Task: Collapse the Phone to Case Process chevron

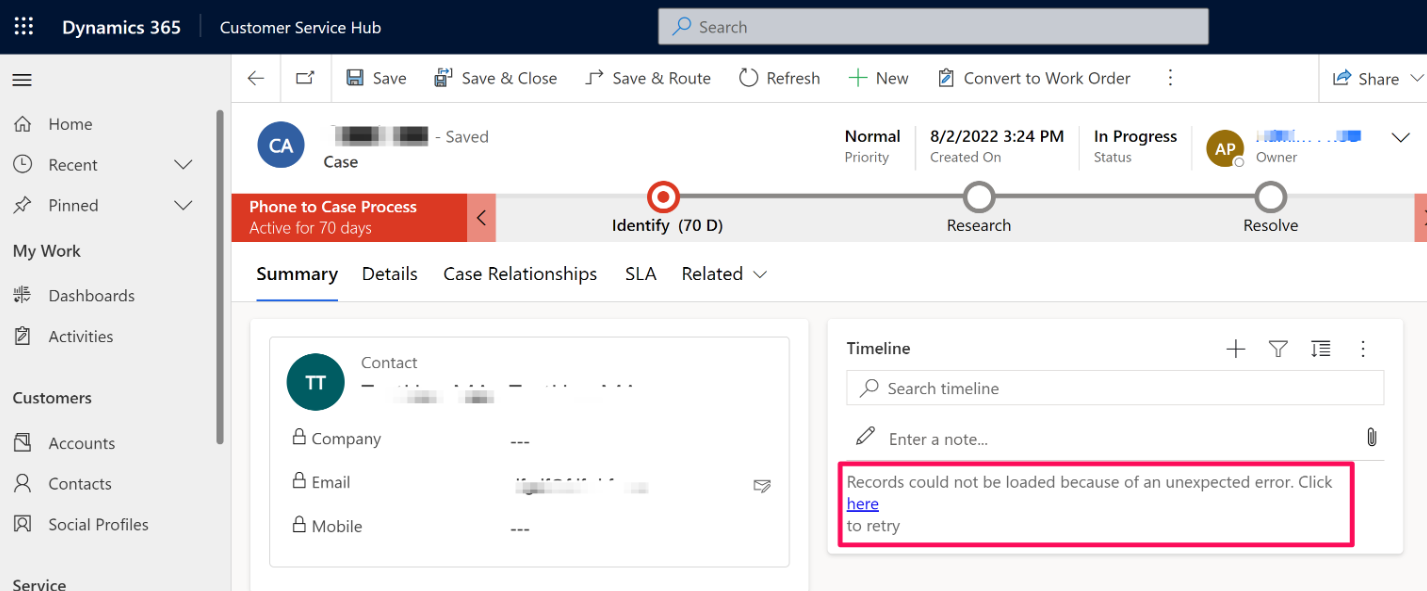Action: click(481, 217)
